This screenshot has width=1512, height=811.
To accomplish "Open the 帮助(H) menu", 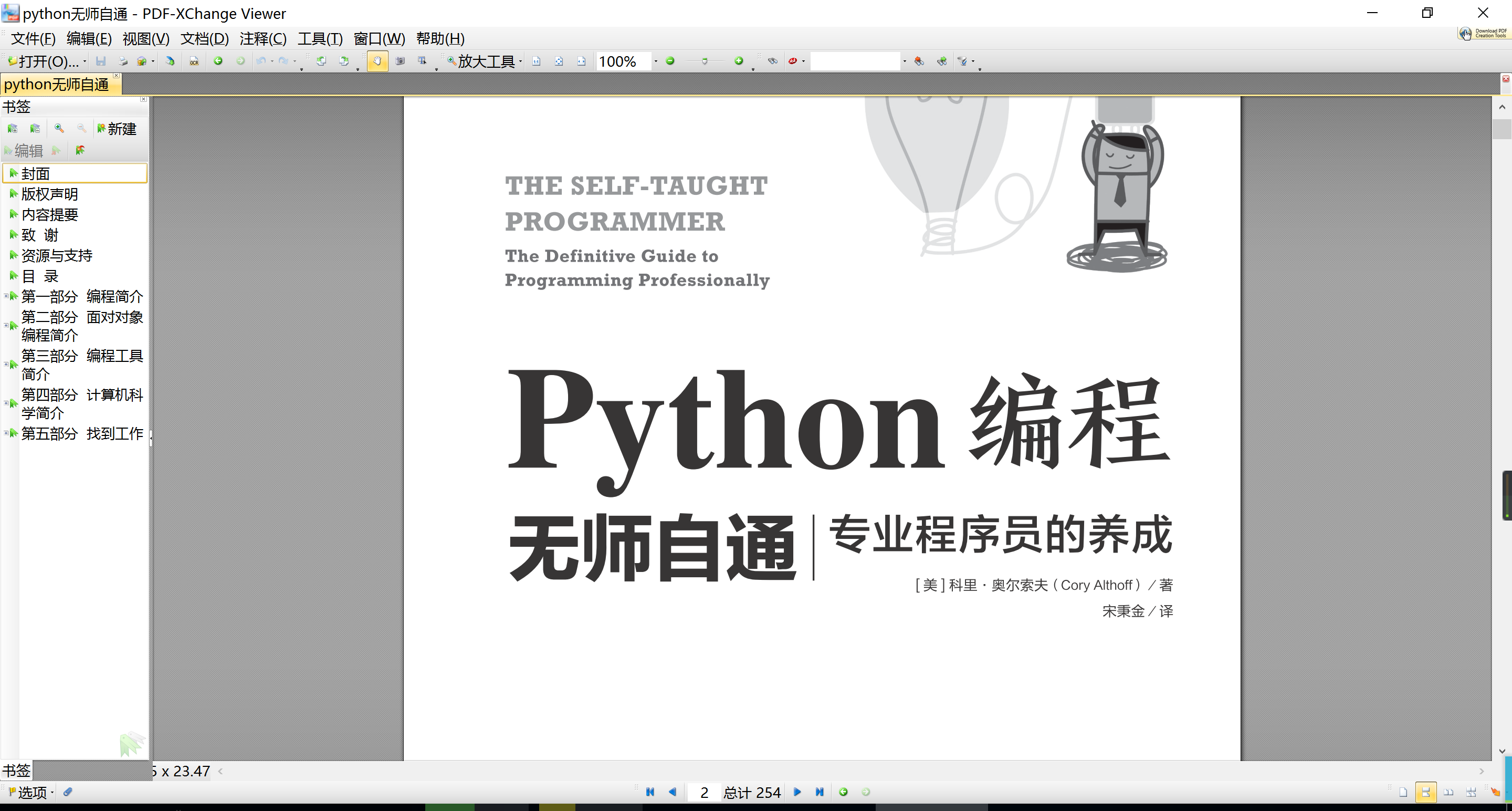I will (x=440, y=39).
